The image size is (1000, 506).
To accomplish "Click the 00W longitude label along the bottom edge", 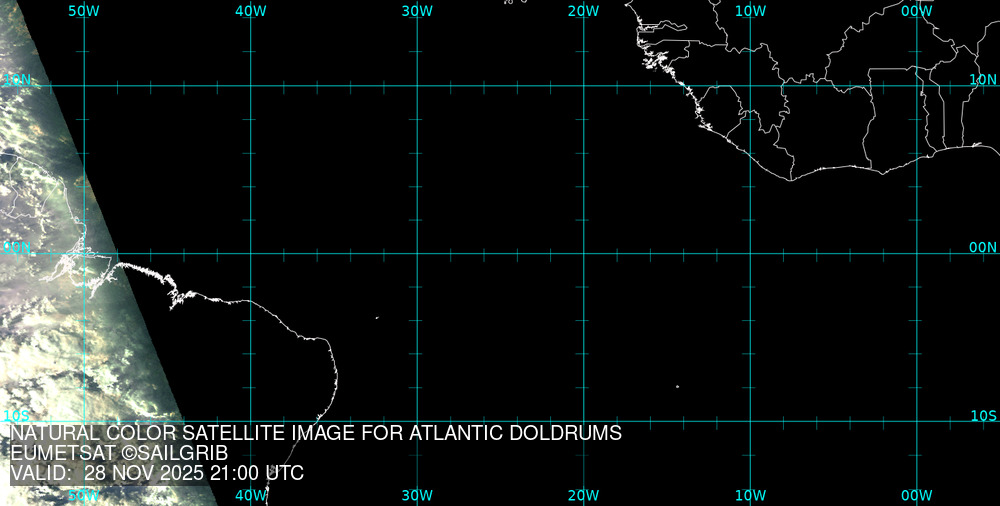I will point(916,495).
